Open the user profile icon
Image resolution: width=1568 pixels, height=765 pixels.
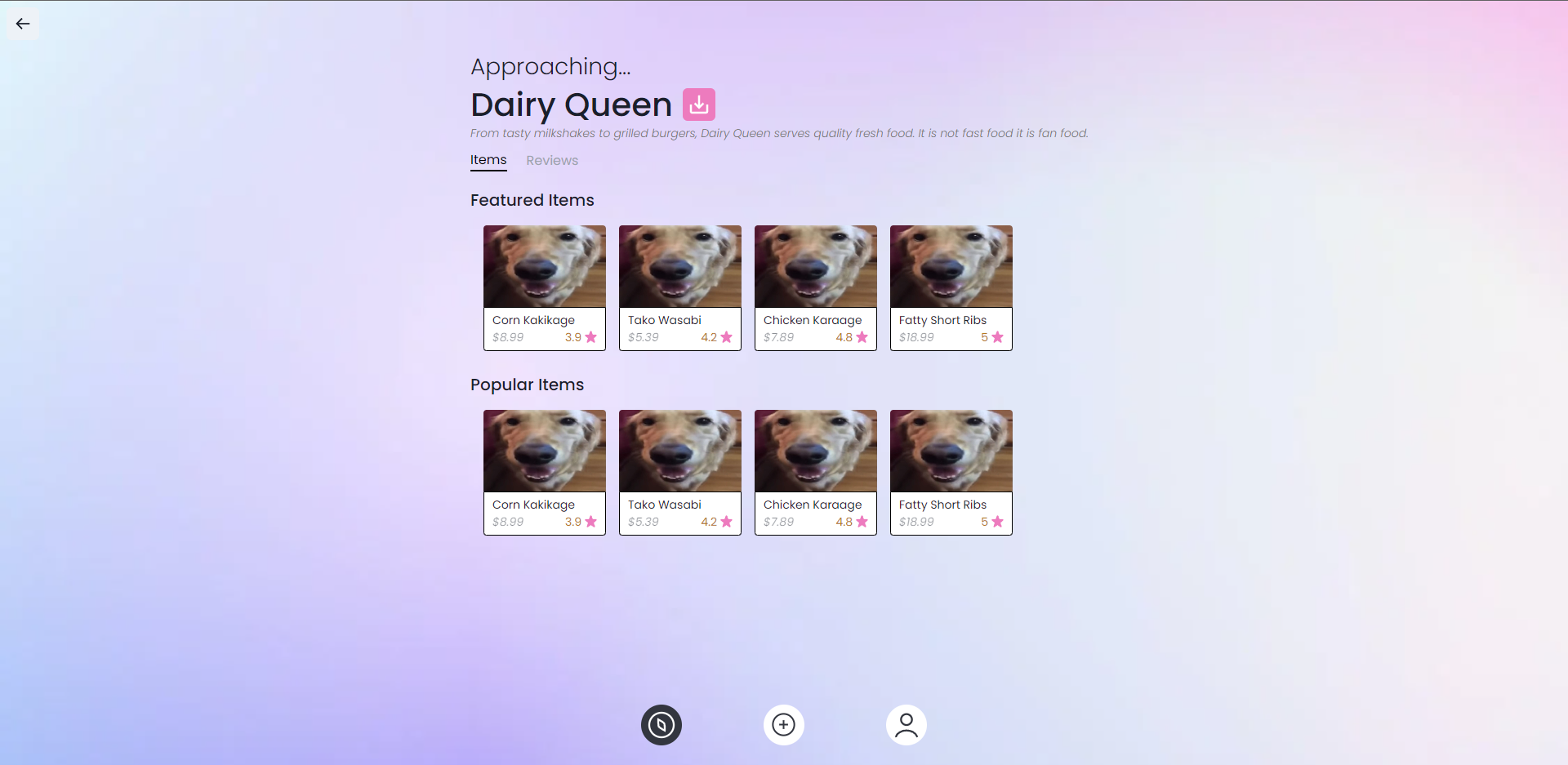pos(906,725)
